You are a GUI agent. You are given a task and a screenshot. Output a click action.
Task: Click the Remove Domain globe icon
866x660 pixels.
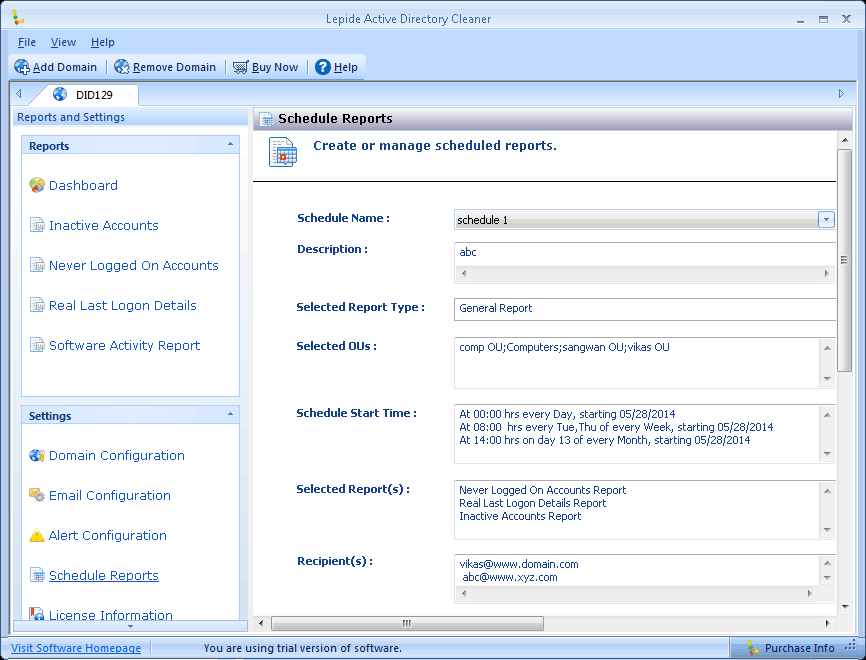click(122, 67)
